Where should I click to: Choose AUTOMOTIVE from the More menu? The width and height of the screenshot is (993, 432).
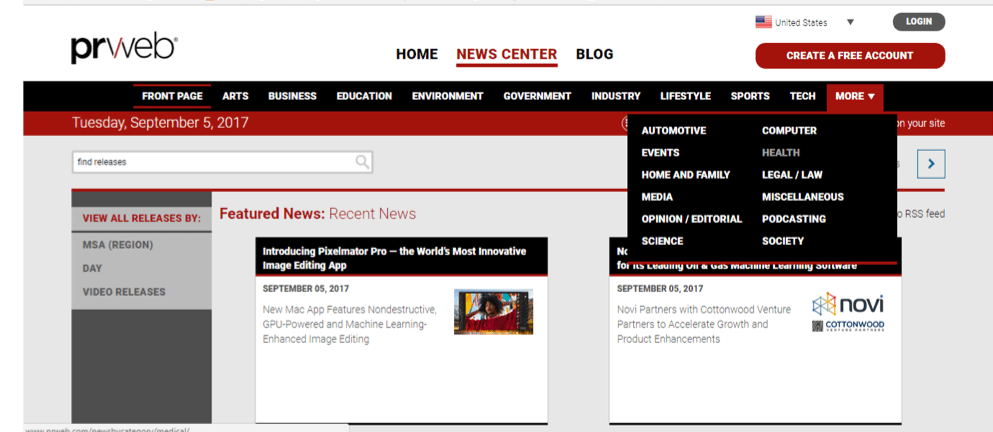click(674, 130)
